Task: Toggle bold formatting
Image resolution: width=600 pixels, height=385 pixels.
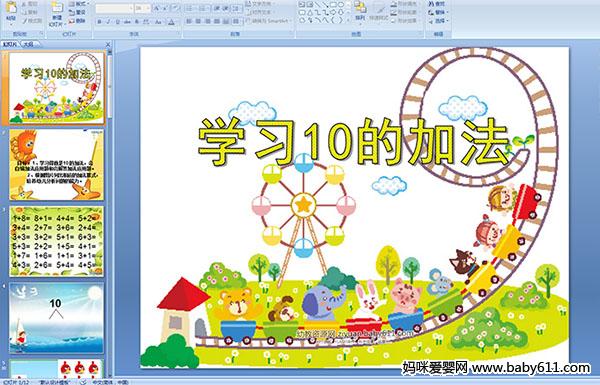Action: pos(99,22)
